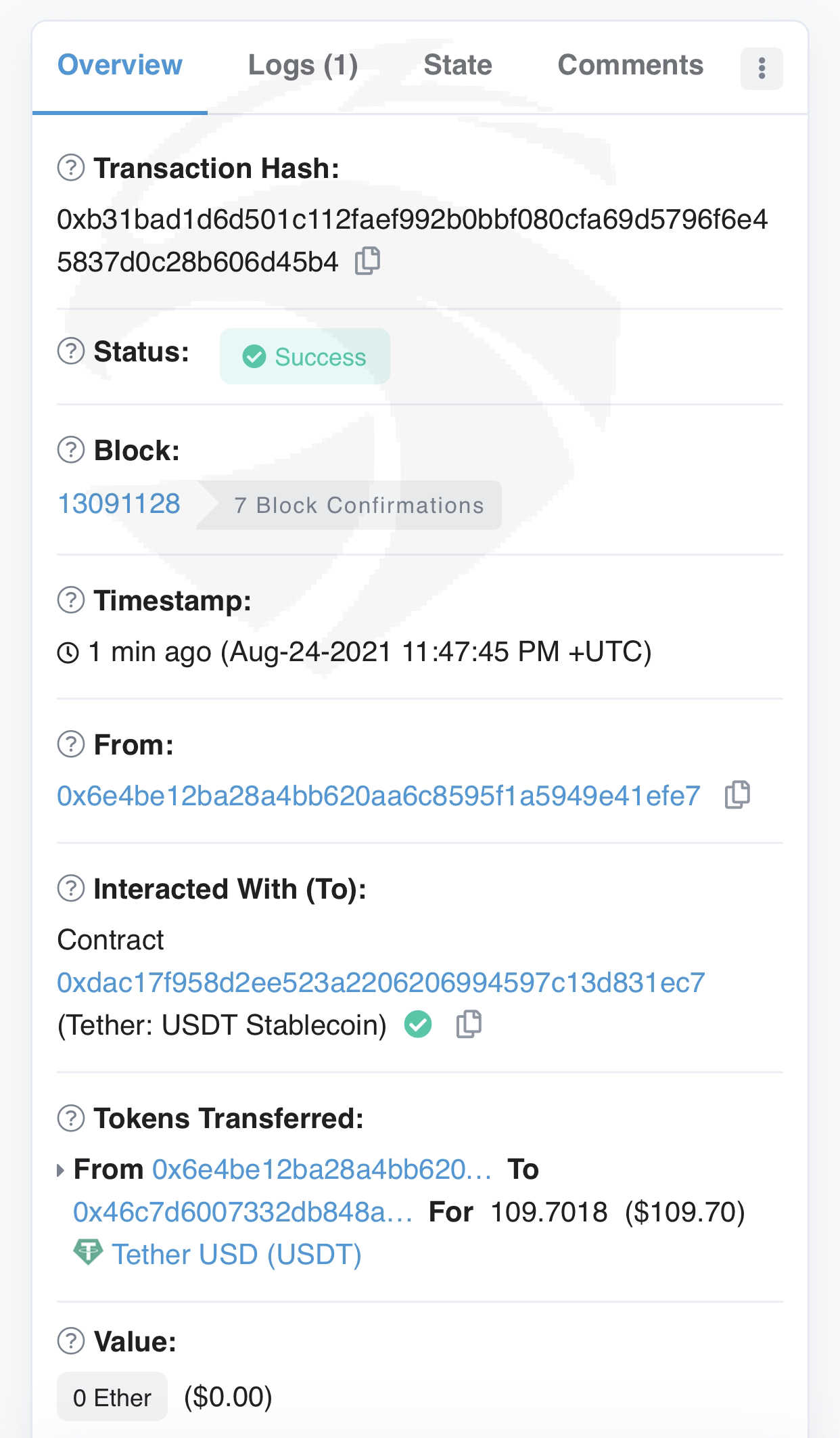This screenshot has height=1438, width=840.
Task: Click the Status help question icon
Action: 71,351
